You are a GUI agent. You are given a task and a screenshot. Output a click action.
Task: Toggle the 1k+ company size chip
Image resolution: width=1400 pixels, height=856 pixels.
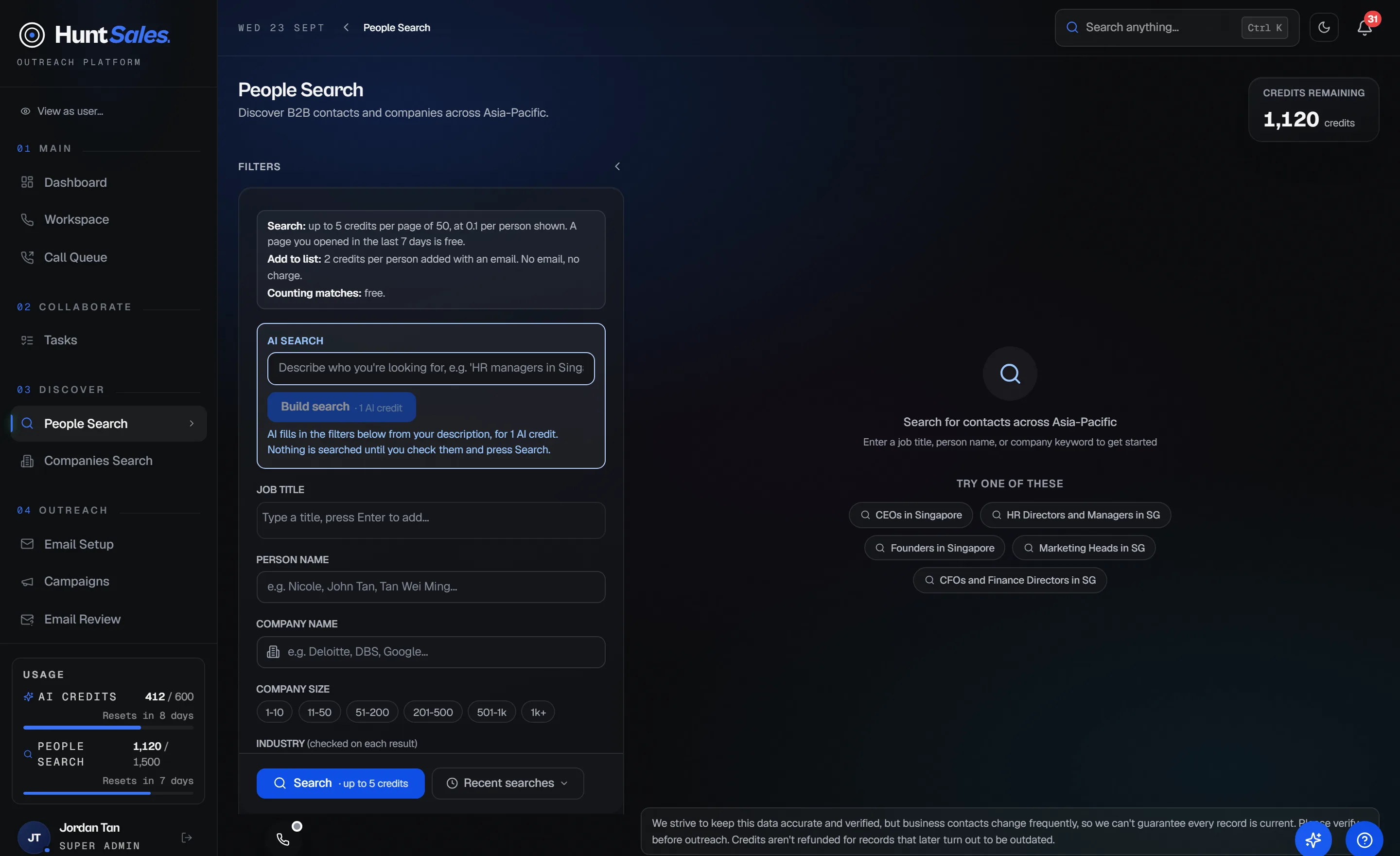[x=538, y=712]
